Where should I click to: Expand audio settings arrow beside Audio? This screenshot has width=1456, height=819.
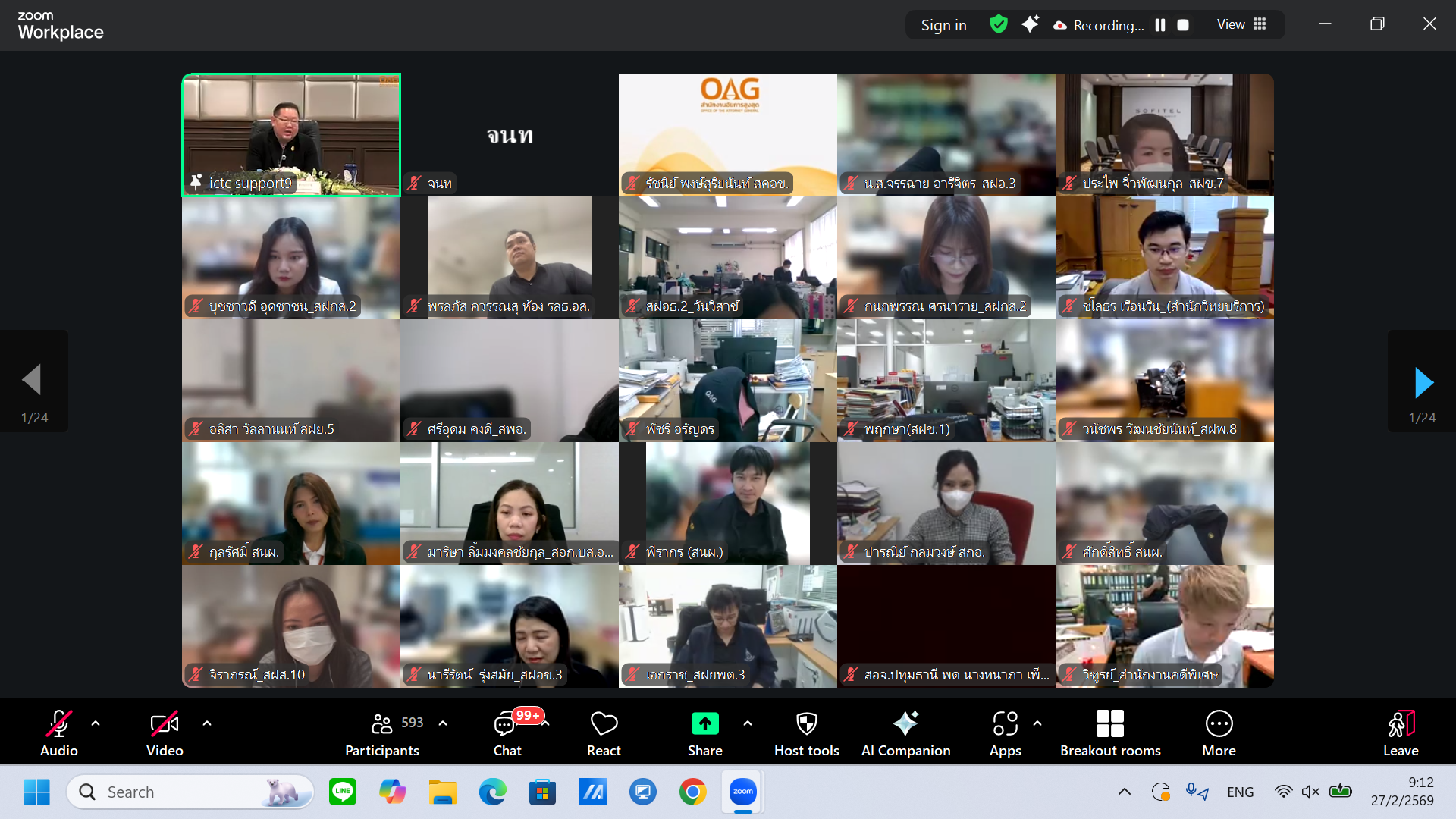pyautogui.click(x=96, y=723)
